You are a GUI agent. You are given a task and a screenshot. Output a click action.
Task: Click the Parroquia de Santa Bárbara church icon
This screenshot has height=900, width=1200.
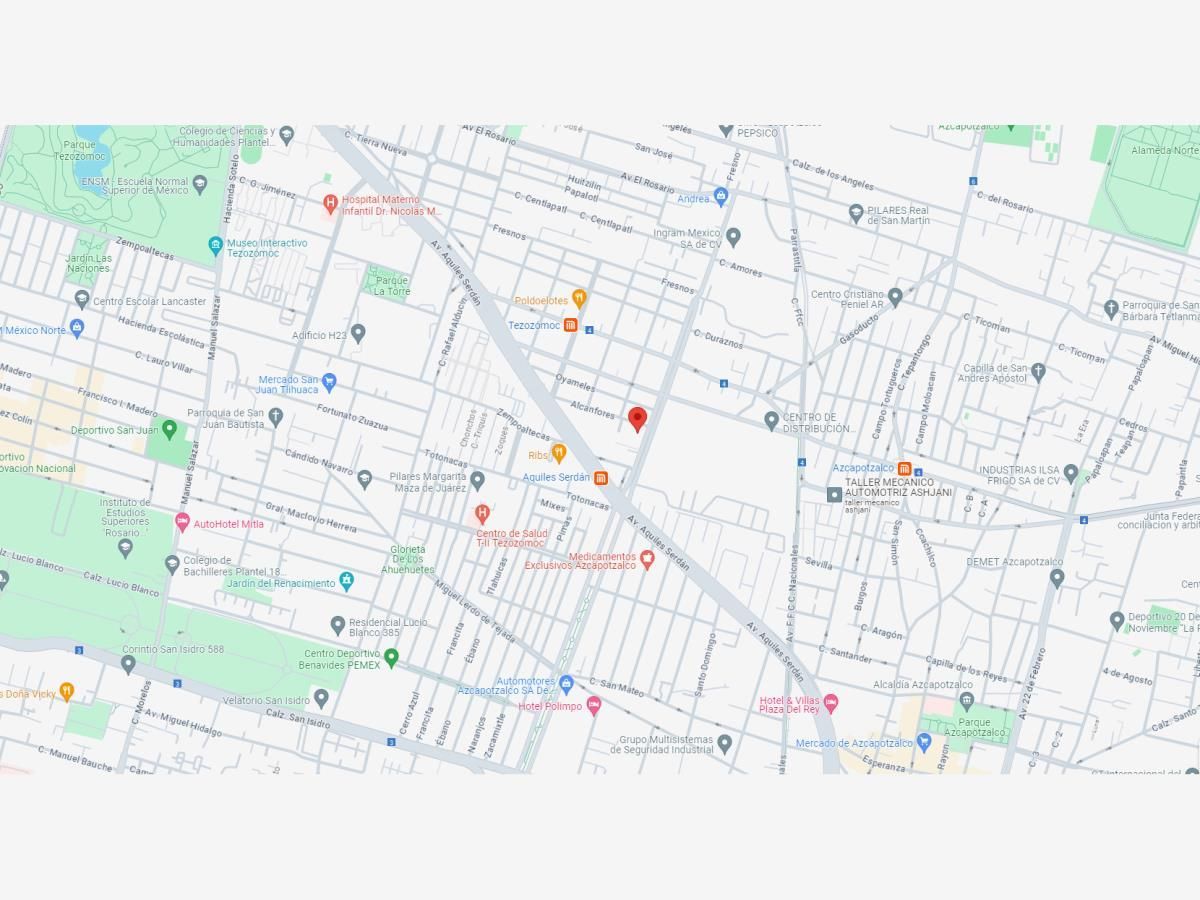click(x=1111, y=309)
